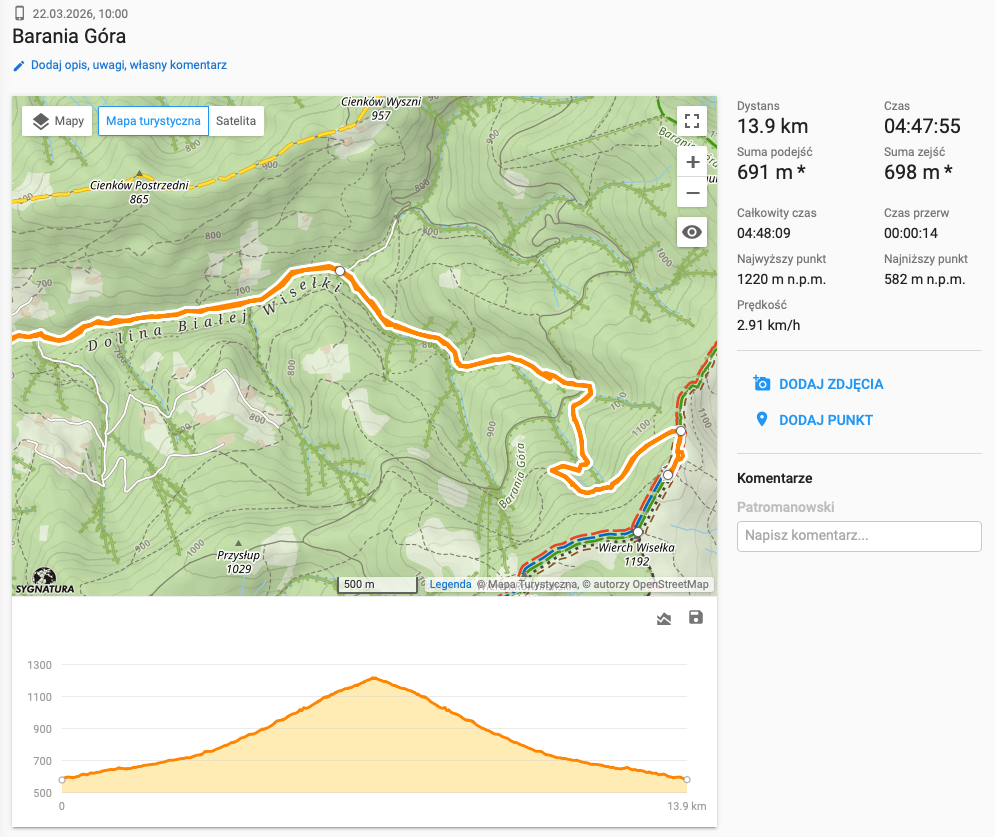Toggle map visibility eye icon
Image resolution: width=995 pixels, height=837 pixels.
tap(692, 233)
